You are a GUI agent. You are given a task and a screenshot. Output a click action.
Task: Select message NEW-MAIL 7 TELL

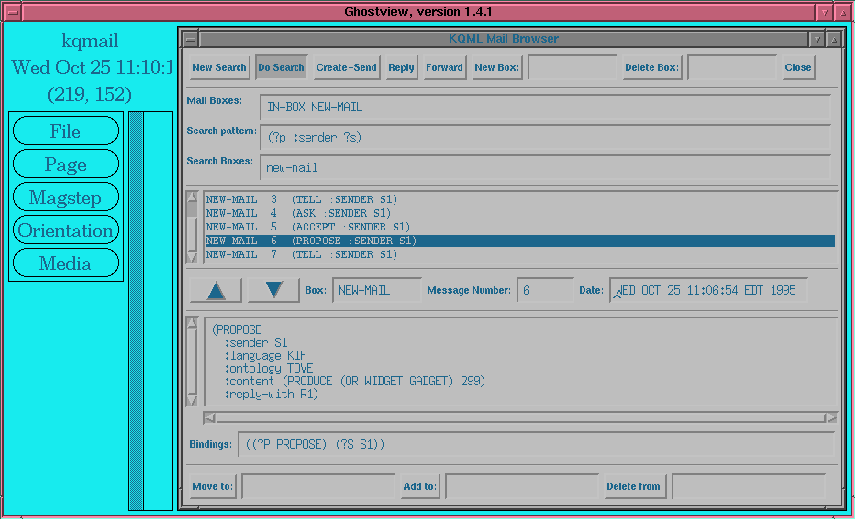(x=520, y=255)
